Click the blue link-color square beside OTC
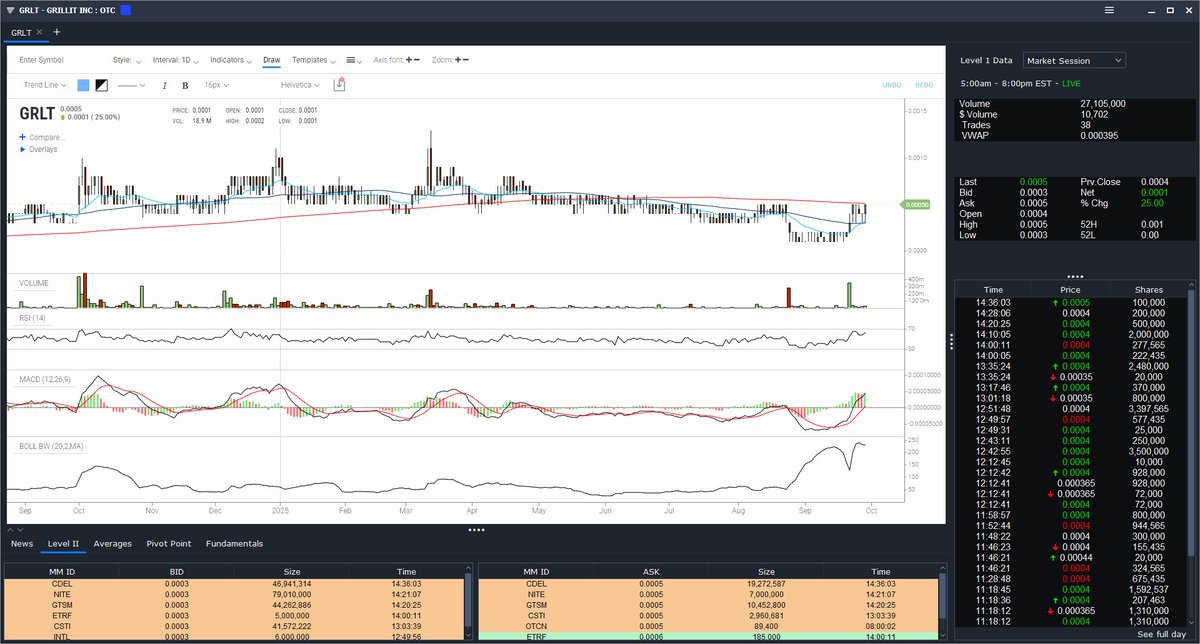The width and height of the screenshot is (1200, 644). point(125,10)
